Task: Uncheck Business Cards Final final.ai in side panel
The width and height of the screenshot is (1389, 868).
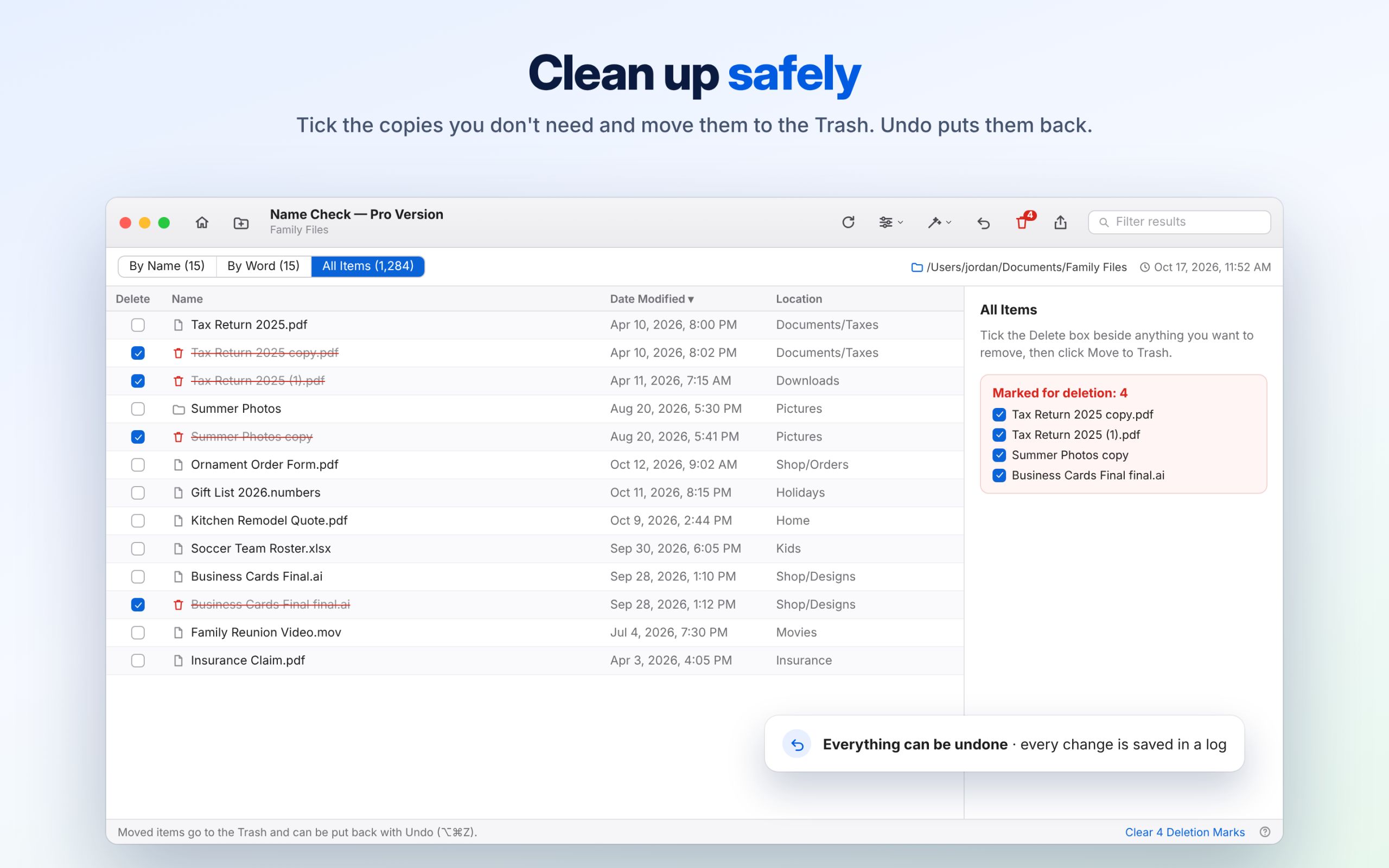Action: pyautogui.click(x=999, y=475)
